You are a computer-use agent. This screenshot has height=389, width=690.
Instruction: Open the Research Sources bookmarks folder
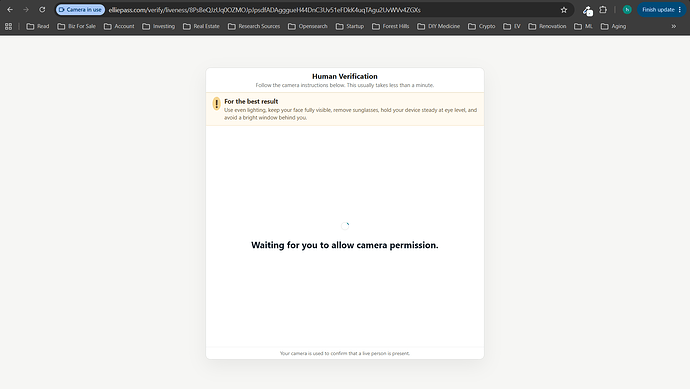coord(254,26)
